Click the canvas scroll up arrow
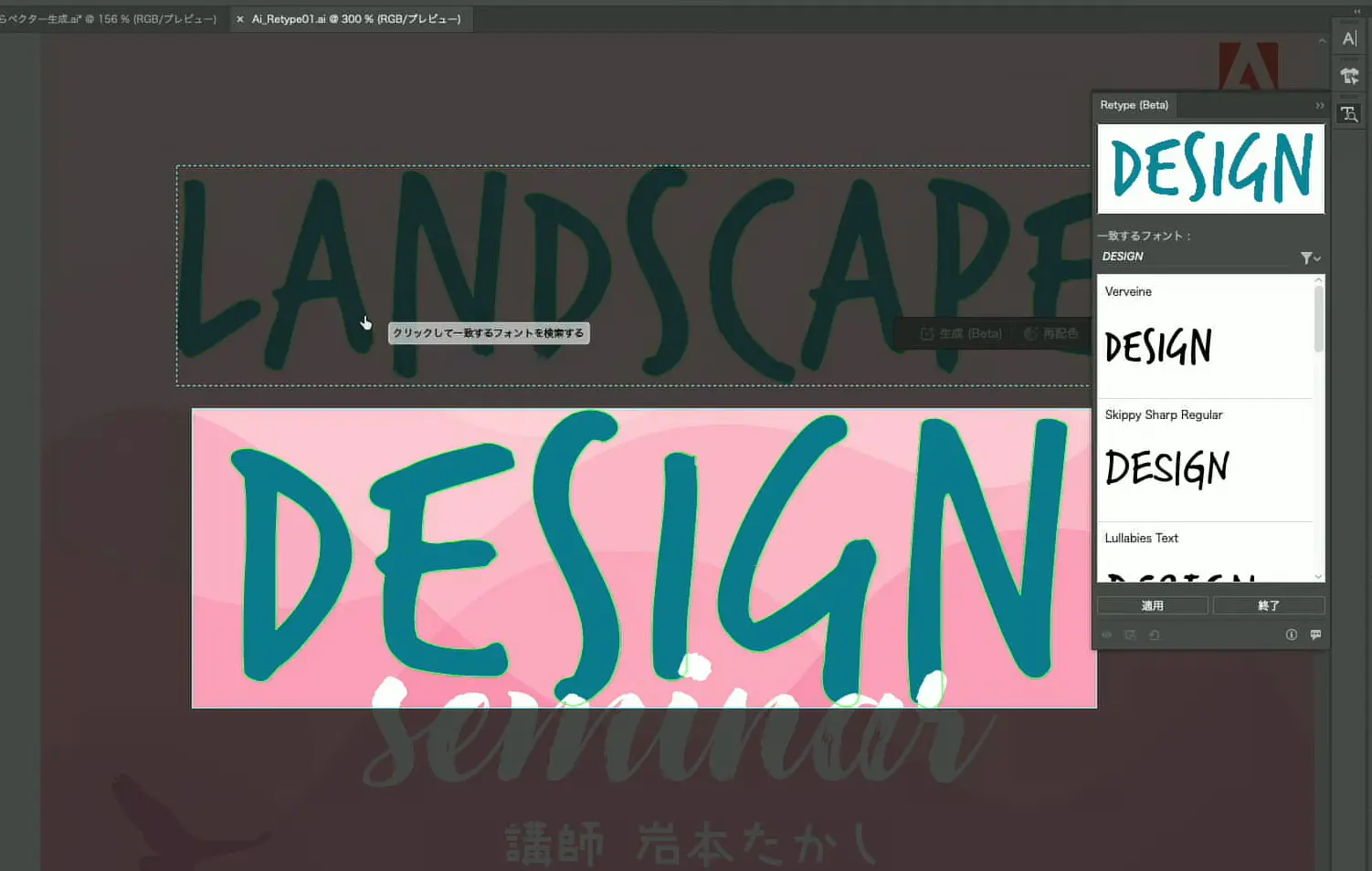This screenshot has width=1372, height=871. (1322, 42)
